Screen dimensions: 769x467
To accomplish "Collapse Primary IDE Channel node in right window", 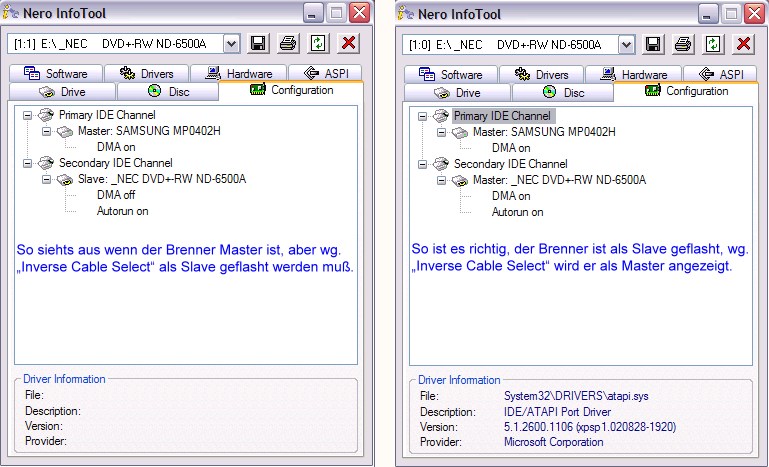I will pos(422,116).
